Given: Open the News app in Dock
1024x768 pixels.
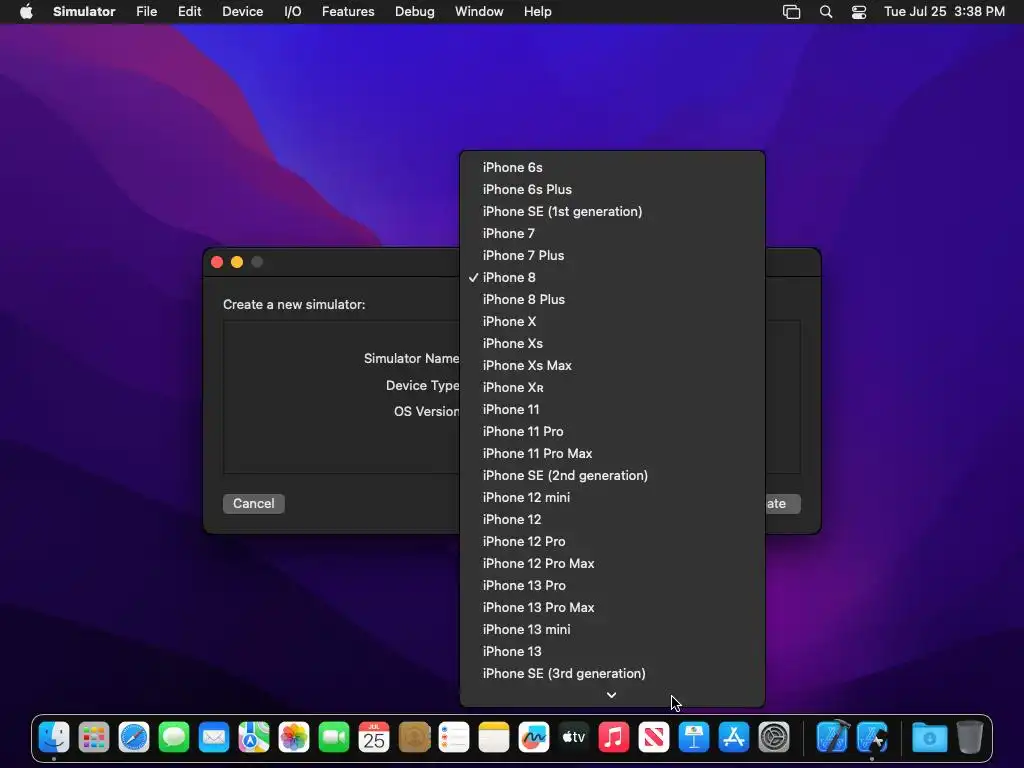Looking at the screenshot, I should click(654, 738).
